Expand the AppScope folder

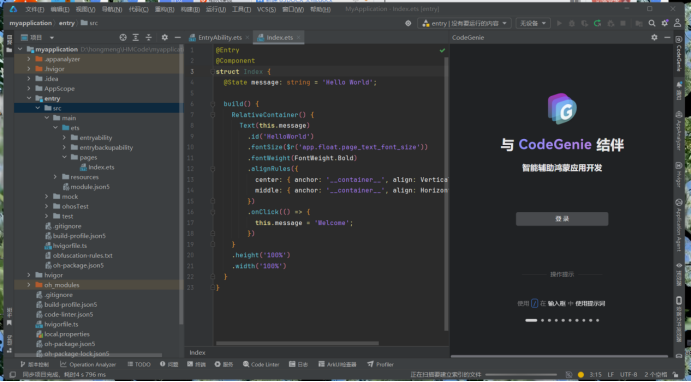[x=29, y=89]
